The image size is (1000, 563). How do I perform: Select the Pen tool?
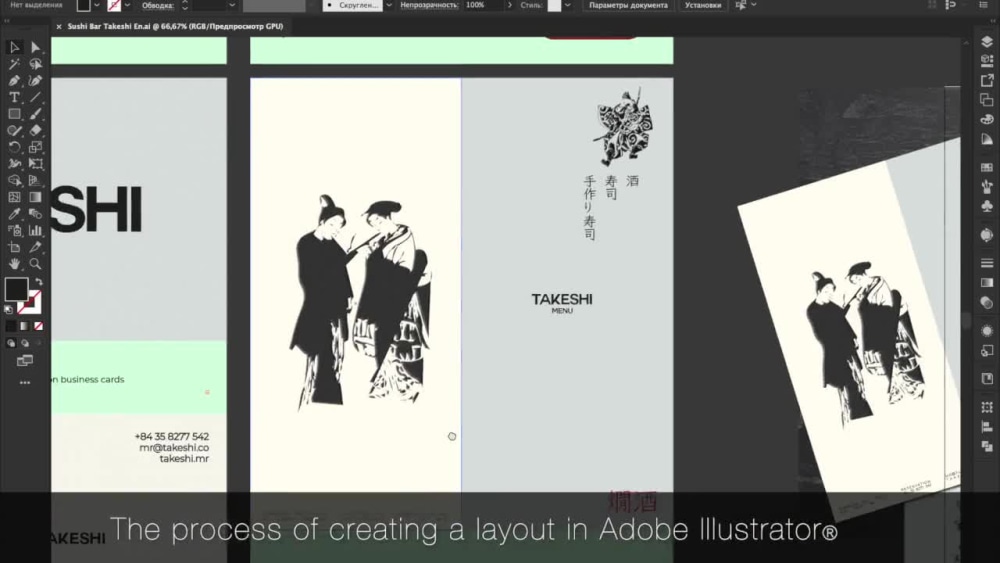click(15, 80)
